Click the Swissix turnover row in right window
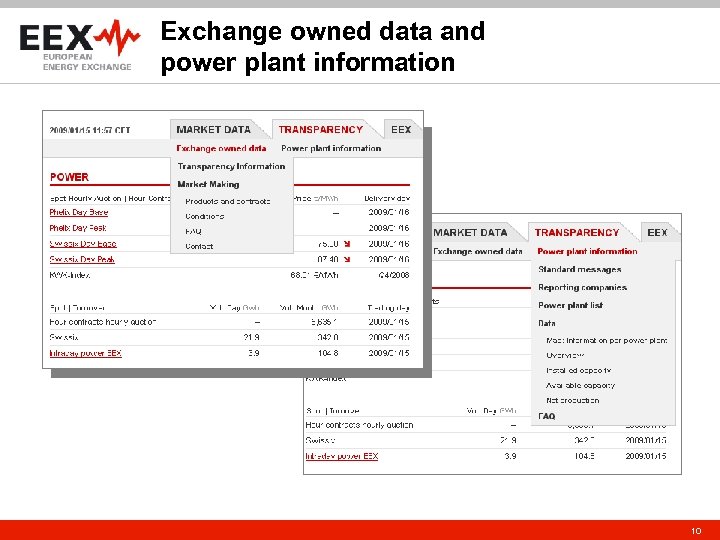The width and height of the screenshot is (720, 540). (486, 440)
